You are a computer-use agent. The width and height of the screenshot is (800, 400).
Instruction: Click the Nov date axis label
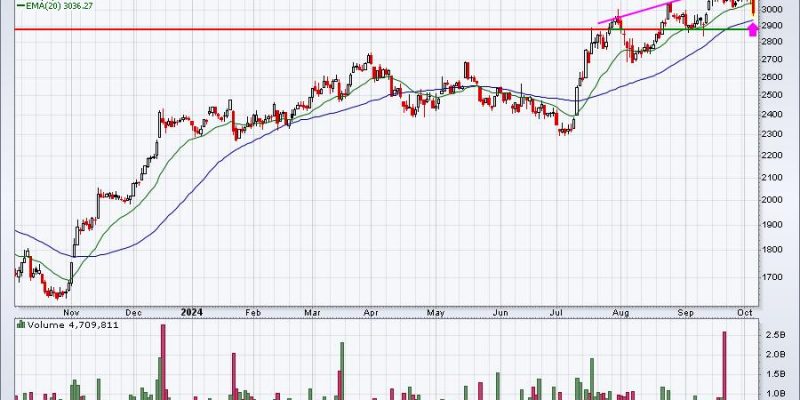point(70,312)
